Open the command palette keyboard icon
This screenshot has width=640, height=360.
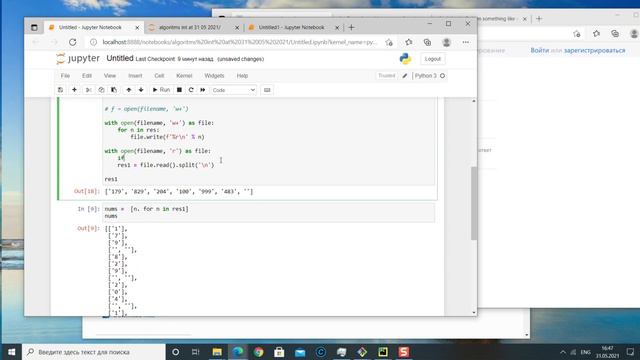click(x=267, y=90)
